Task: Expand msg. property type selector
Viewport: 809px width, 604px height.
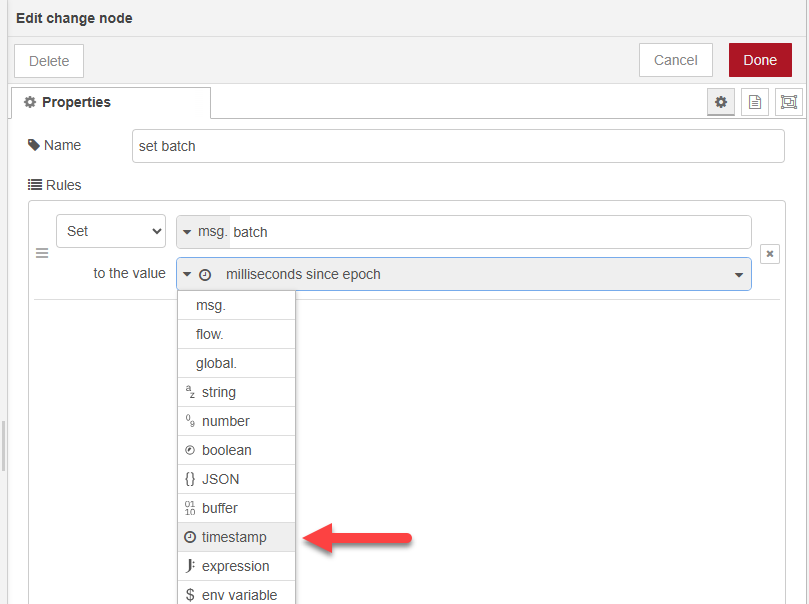Action: coord(203,232)
